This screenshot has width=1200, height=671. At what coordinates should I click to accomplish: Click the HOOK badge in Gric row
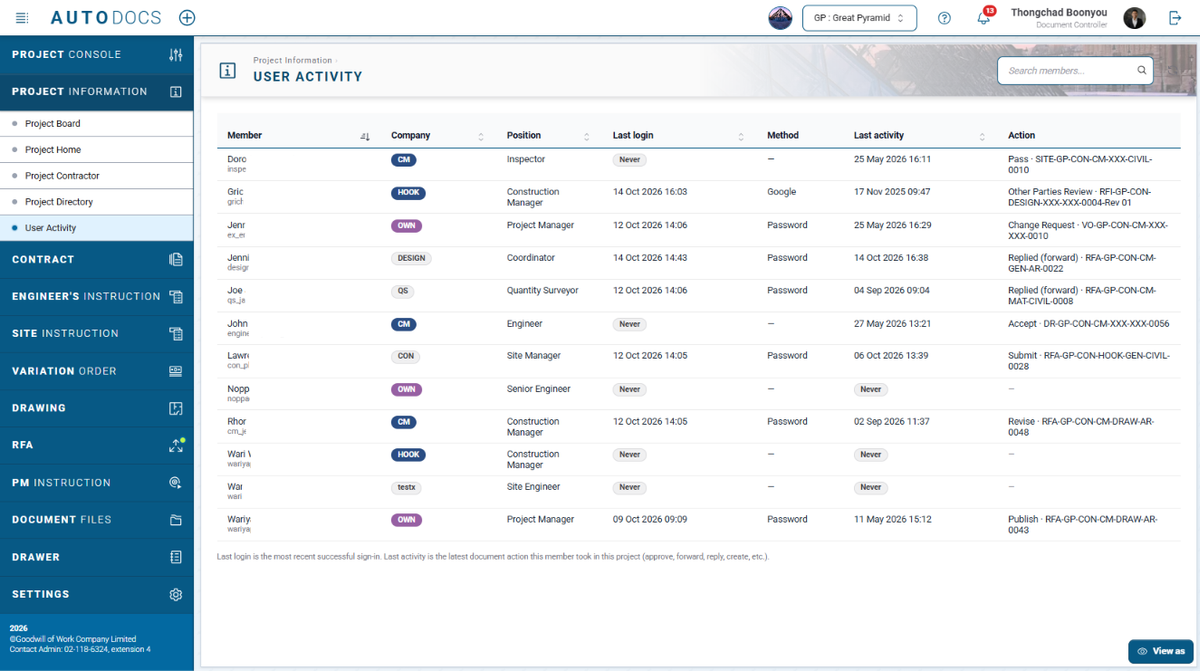pyautogui.click(x=408, y=192)
